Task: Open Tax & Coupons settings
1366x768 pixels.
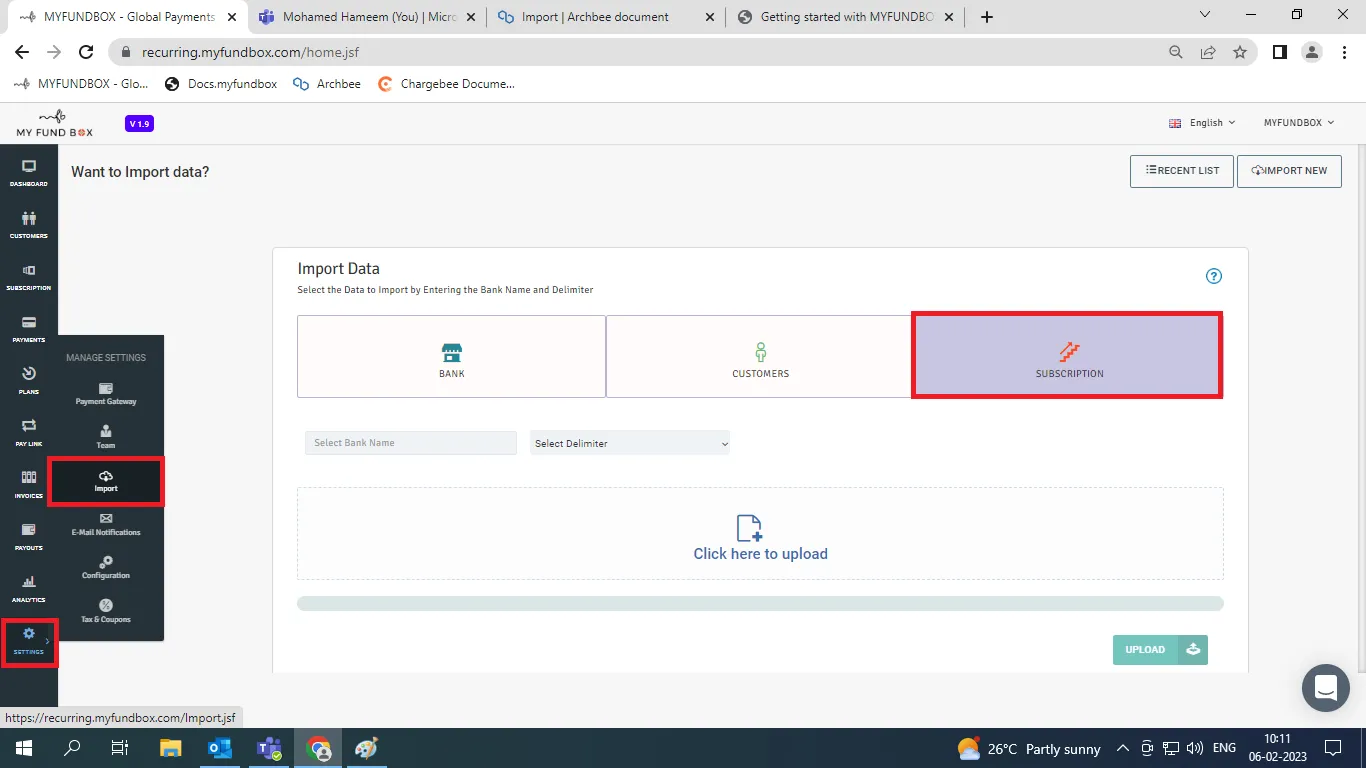Action: point(106,611)
